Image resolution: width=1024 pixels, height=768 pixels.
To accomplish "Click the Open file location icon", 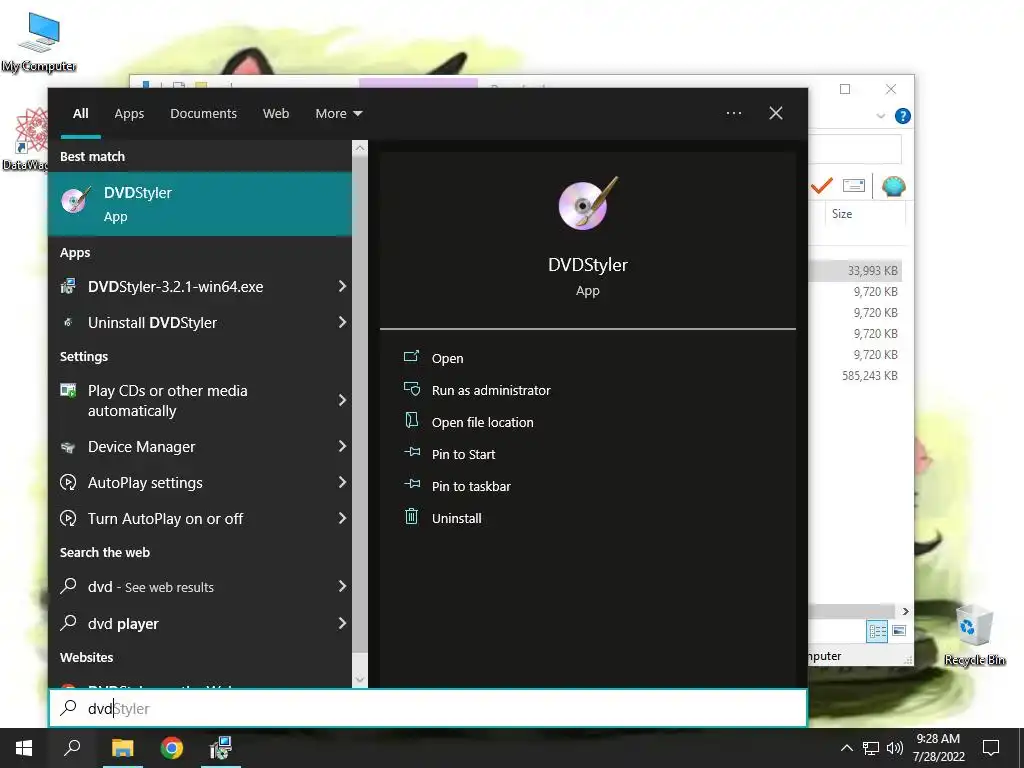I will (x=411, y=421).
